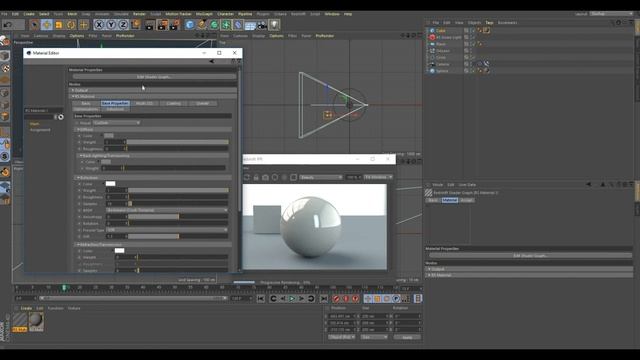Click the IOR slider bar
Image resolution: width=640 pixels, height=360 pixels.
178,236
